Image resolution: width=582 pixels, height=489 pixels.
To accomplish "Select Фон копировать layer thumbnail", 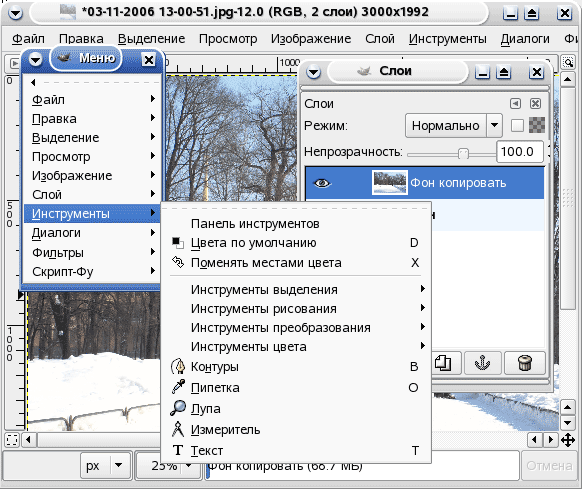I will coord(390,183).
